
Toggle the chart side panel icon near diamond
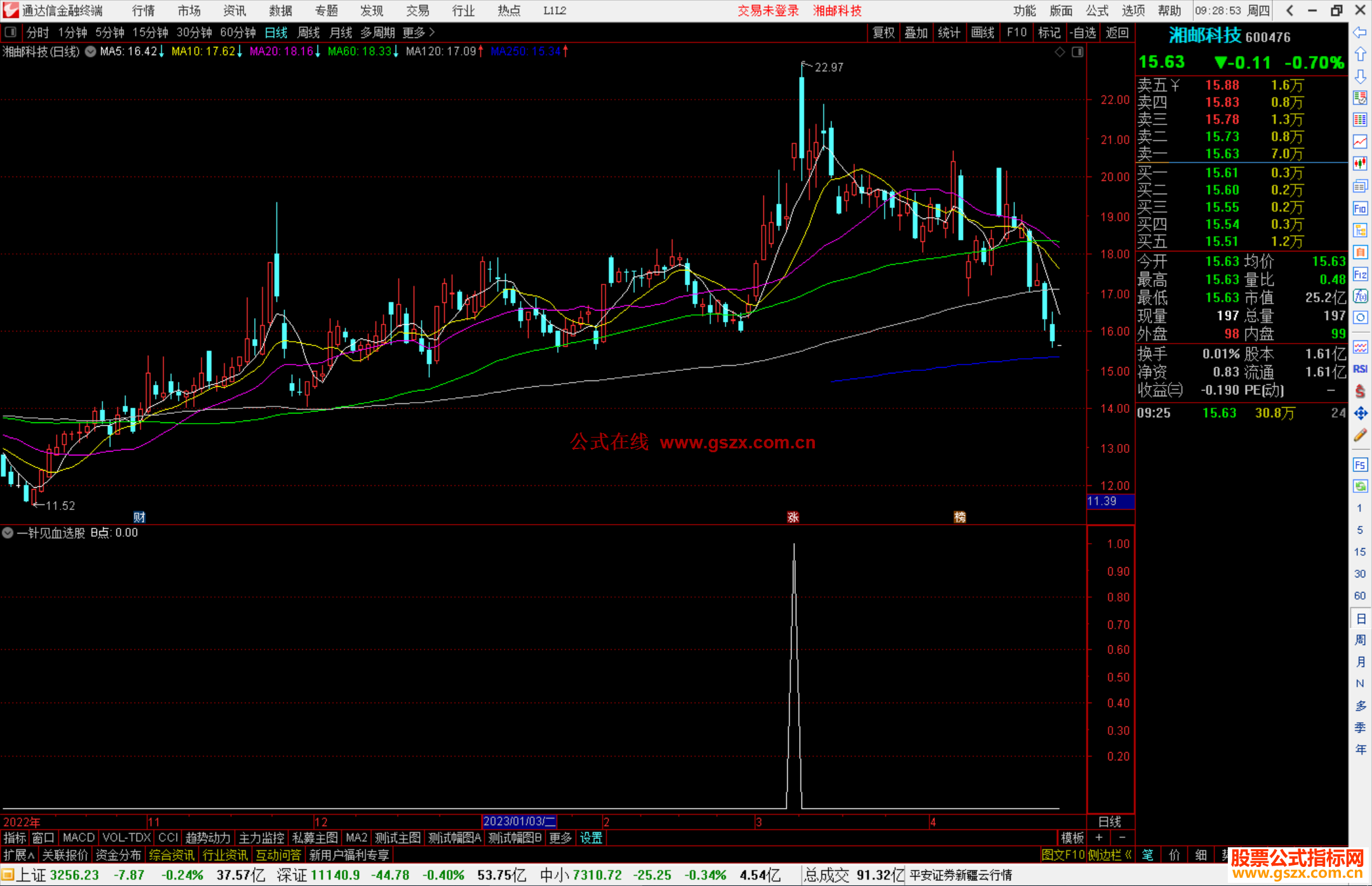point(1077,52)
